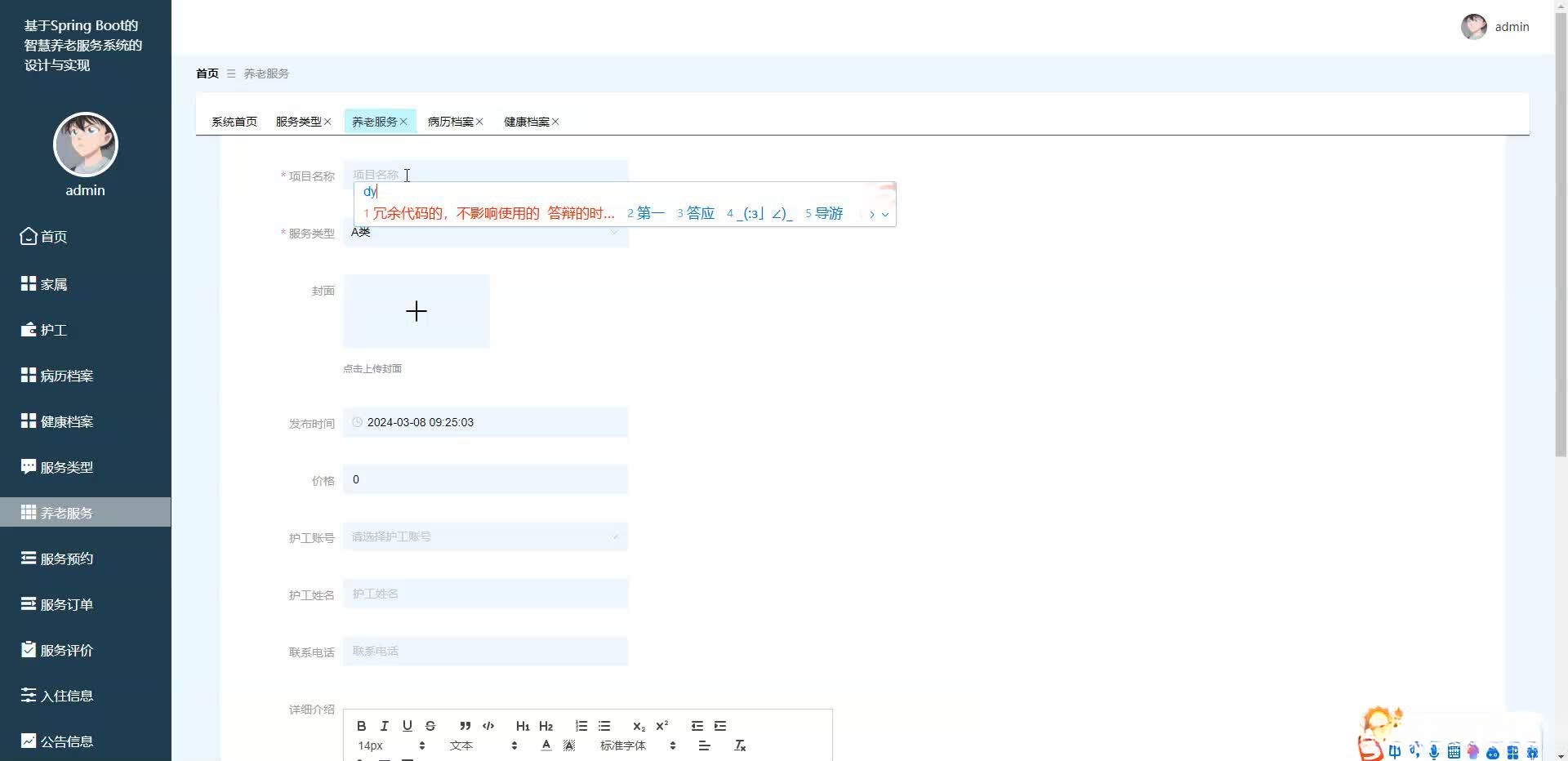
Task: Open the 护工账号 selection dropdown
Action: [x=485, y=536]
